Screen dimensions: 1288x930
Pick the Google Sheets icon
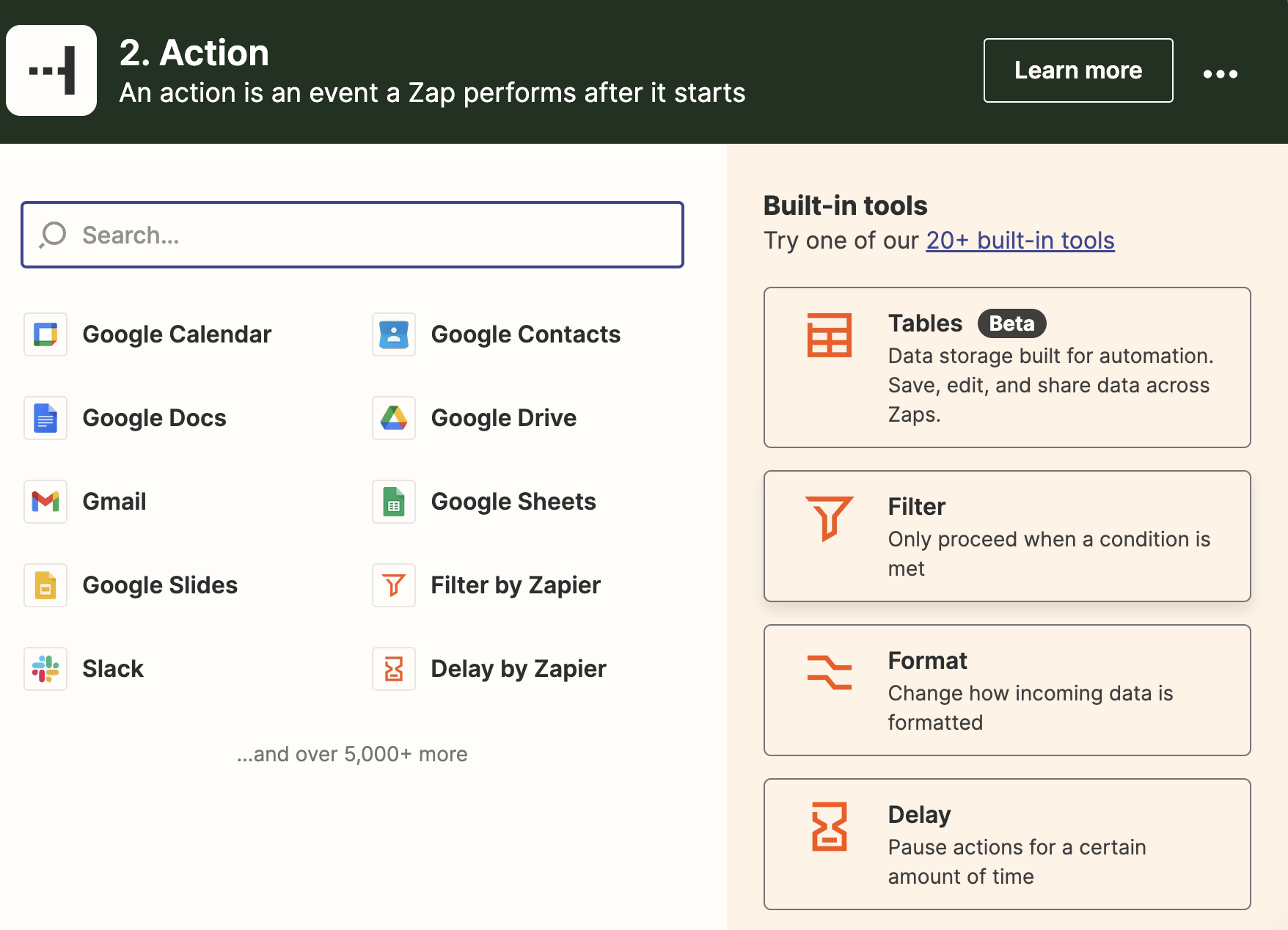[x=394, y=502]
